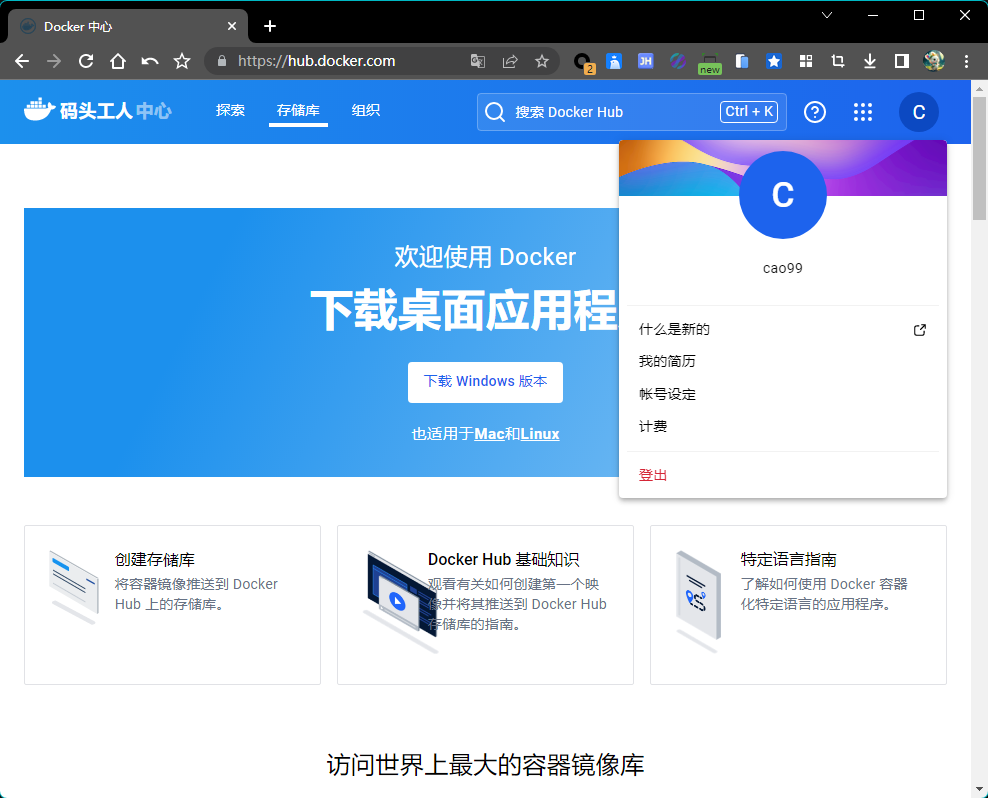Open the Docker Hub 基础知识 card
988x798 pixels.
(485, 604)
